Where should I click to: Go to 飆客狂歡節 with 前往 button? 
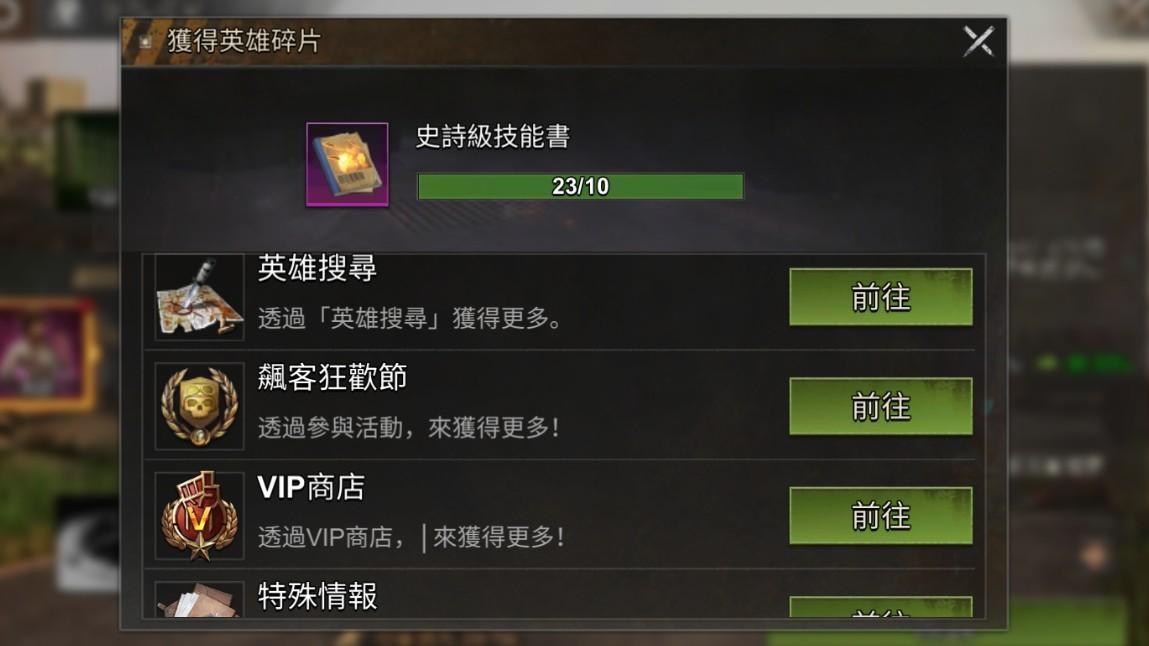881,406
